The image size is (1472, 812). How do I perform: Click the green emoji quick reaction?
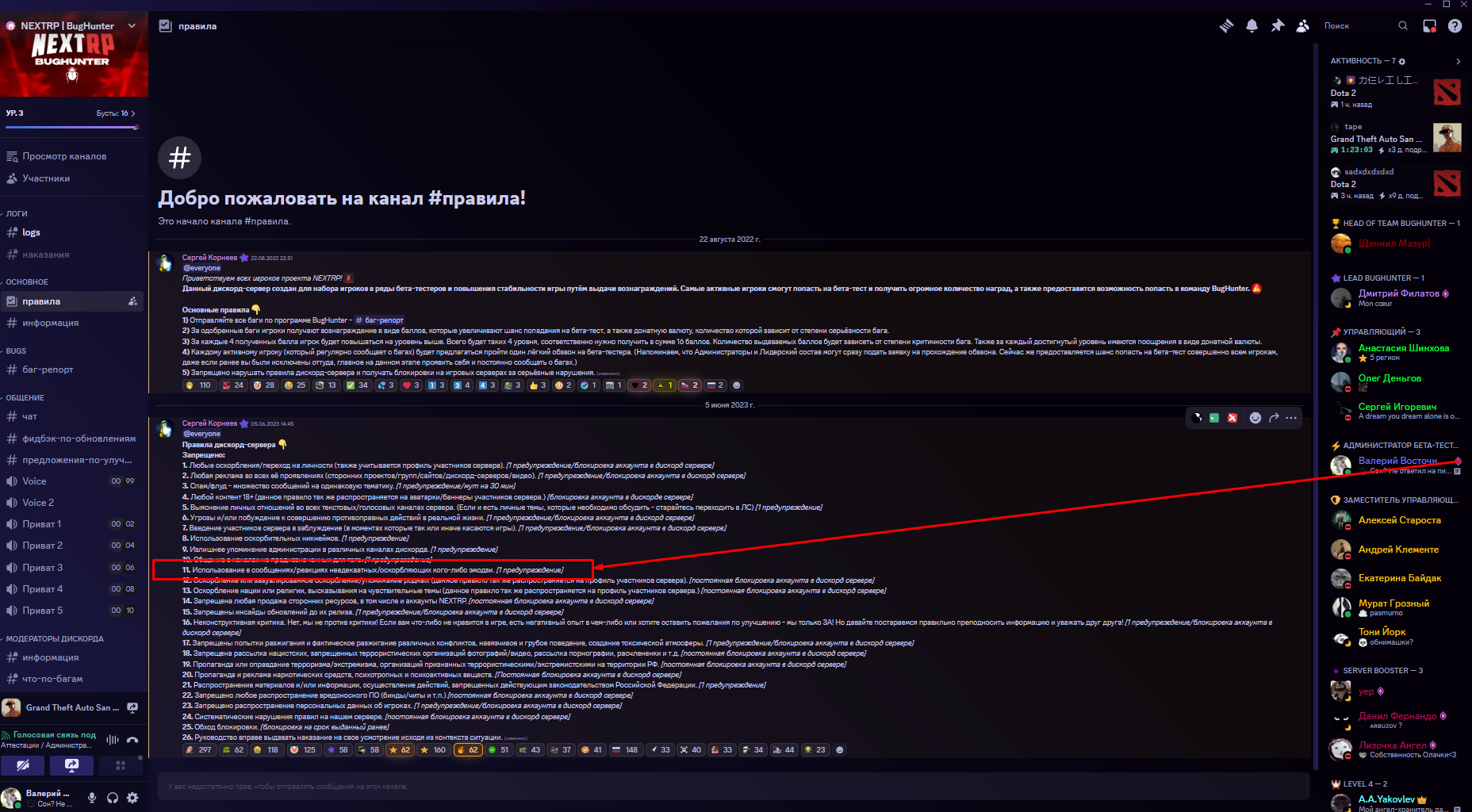(1214, 418)
